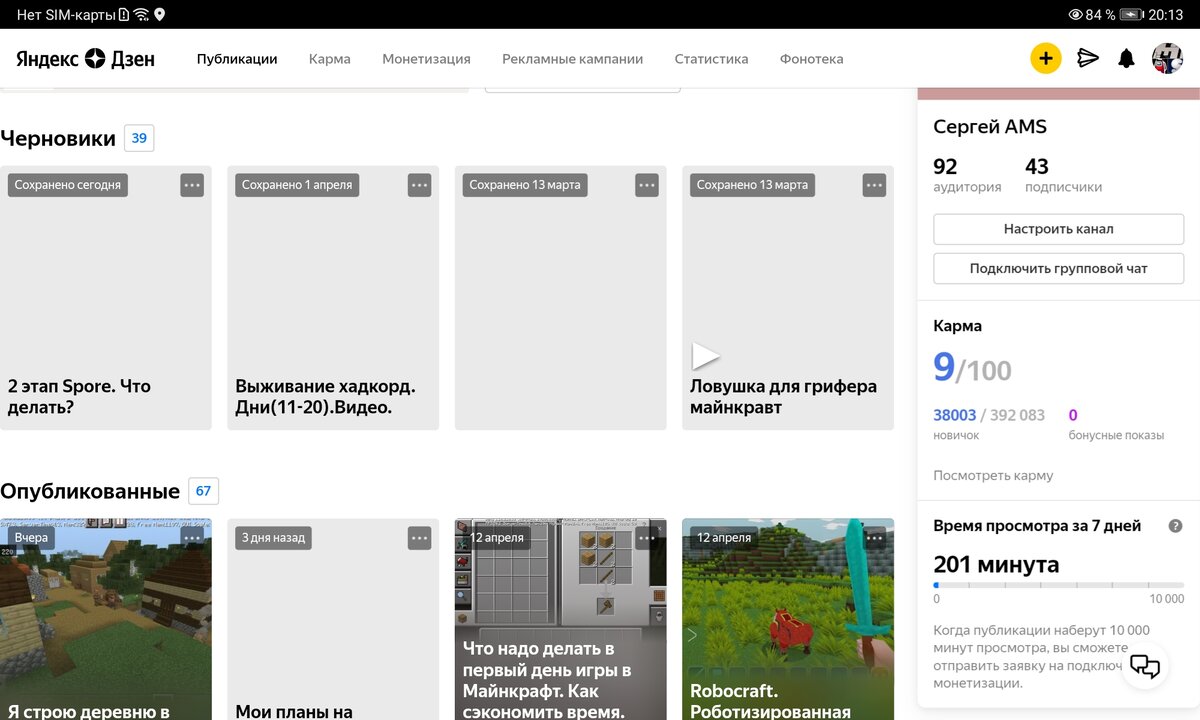Open three-dot menu on Я строю деревню post

click(192, 538)
